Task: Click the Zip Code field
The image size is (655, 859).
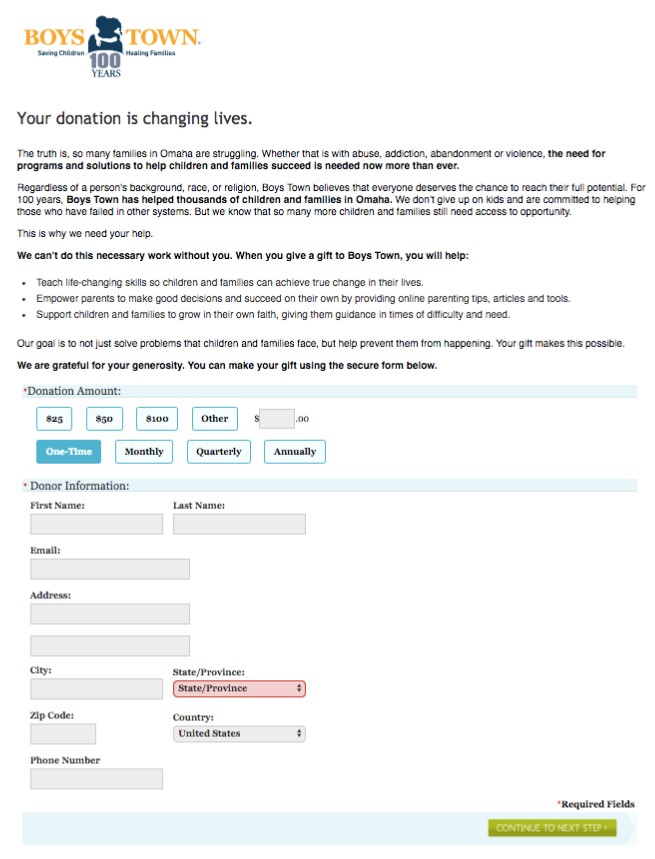Action: 63,734
